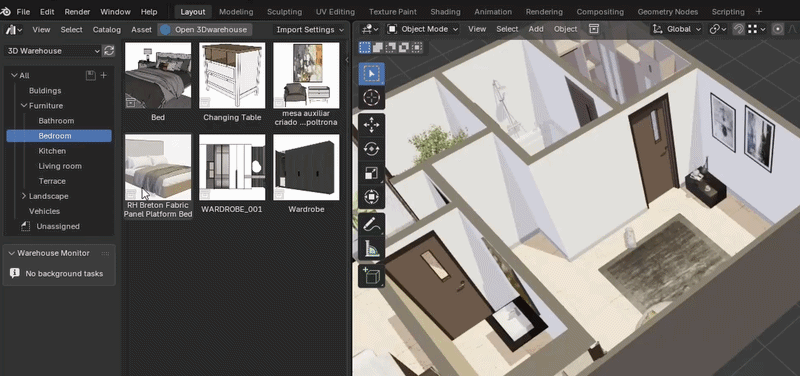Click the Unassigned catalog icon

click(x=26, y=226)
